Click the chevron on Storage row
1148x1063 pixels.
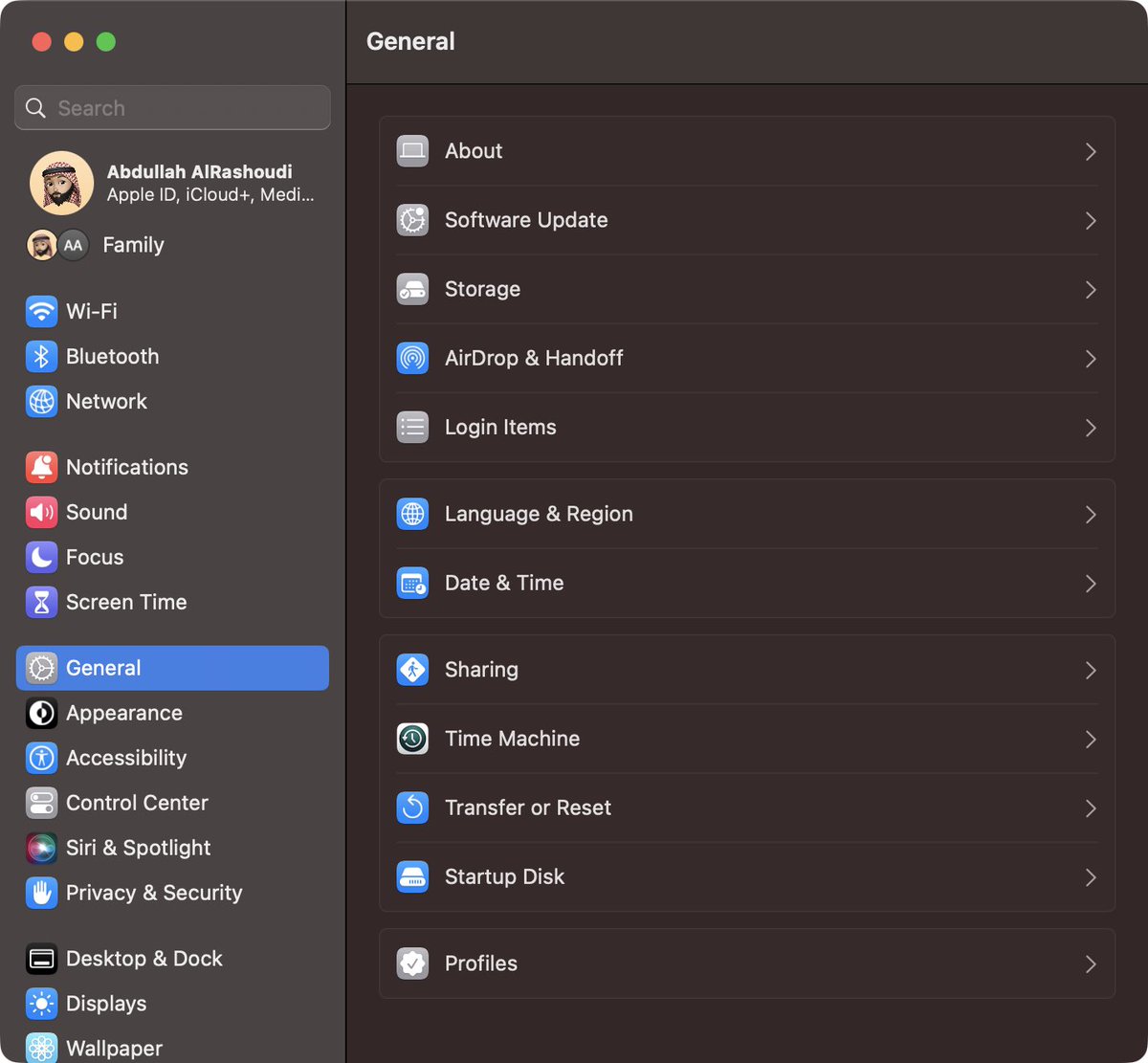[x=1091, y=289]
